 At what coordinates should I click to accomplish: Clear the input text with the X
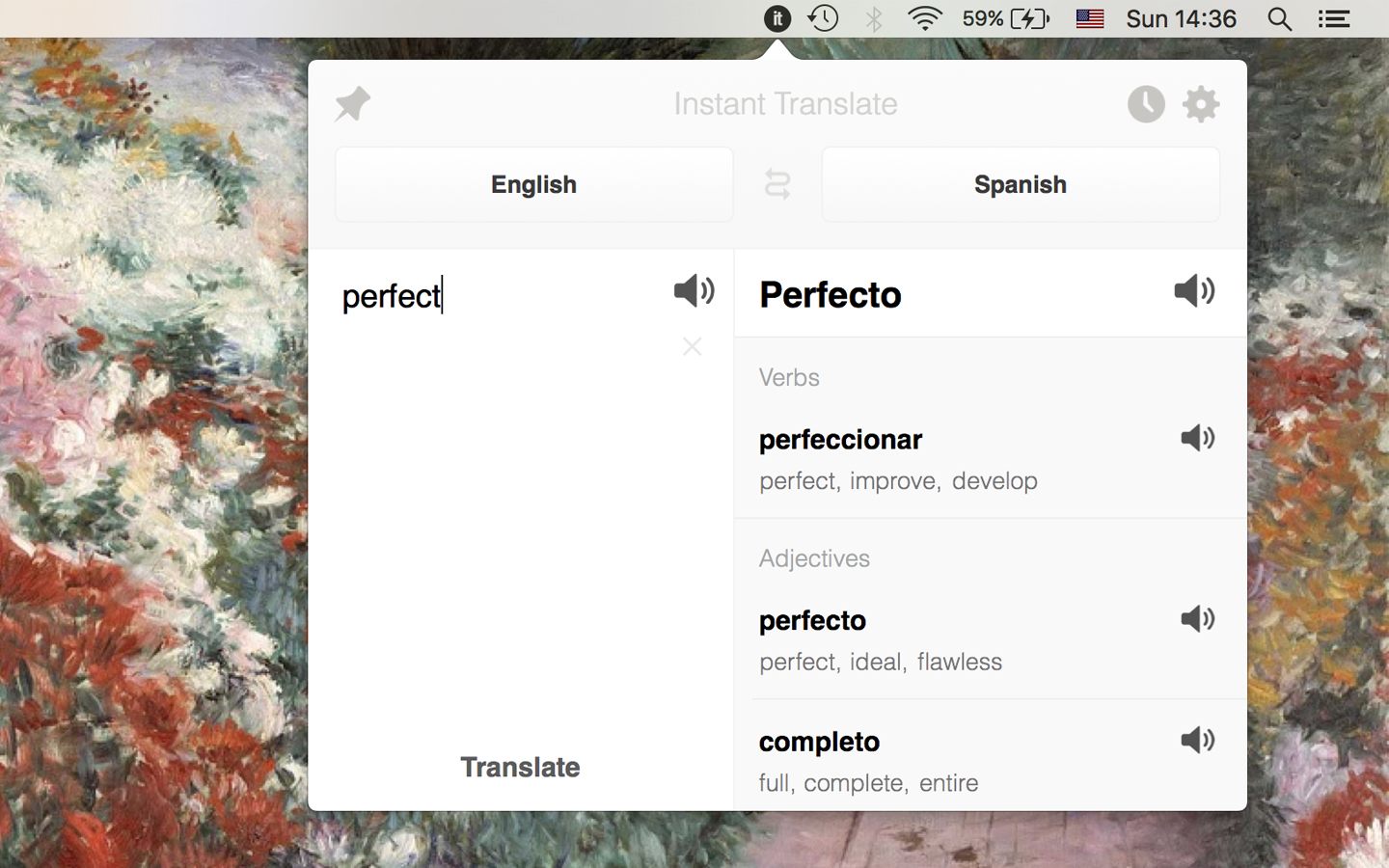692,346
